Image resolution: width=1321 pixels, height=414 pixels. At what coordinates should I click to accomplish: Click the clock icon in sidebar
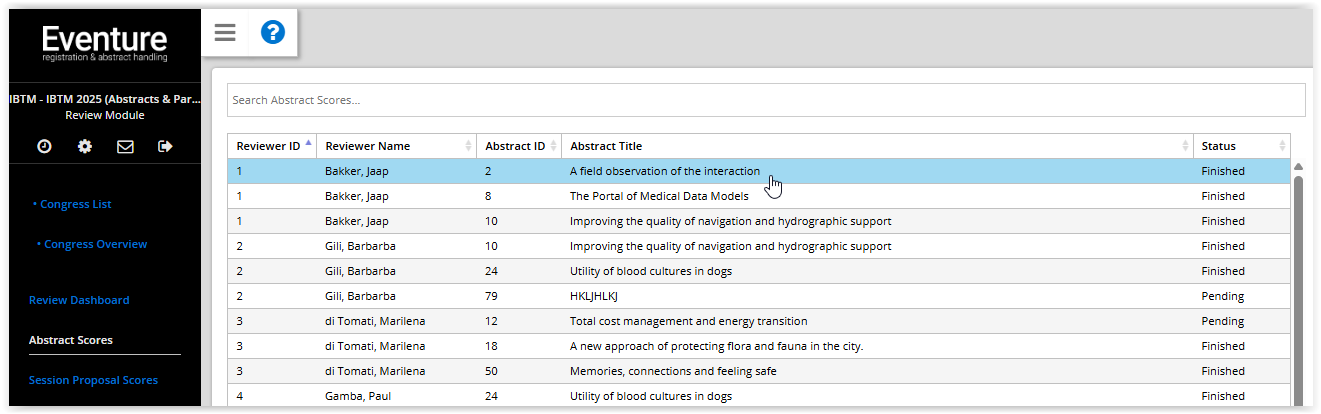44,147
